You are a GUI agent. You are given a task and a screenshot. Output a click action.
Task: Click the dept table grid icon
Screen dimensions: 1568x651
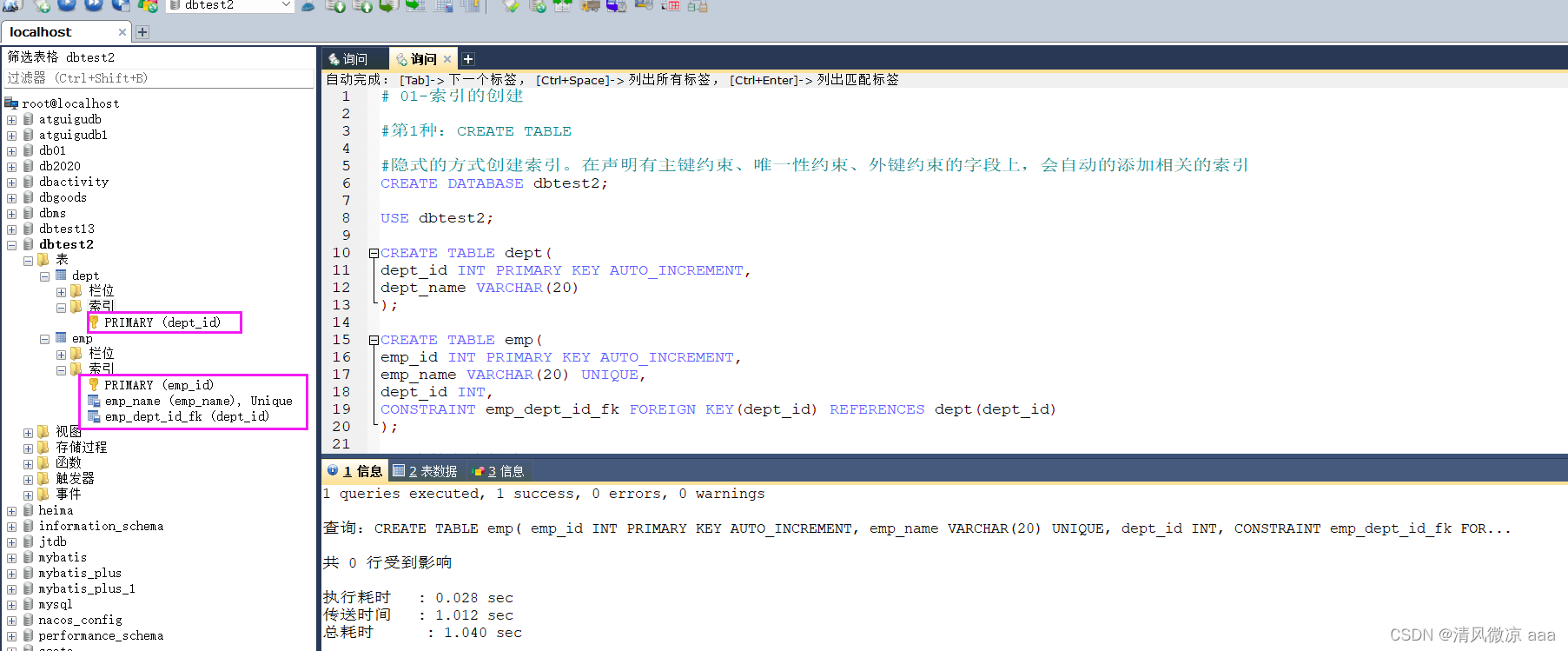click(x=61, y=275)
